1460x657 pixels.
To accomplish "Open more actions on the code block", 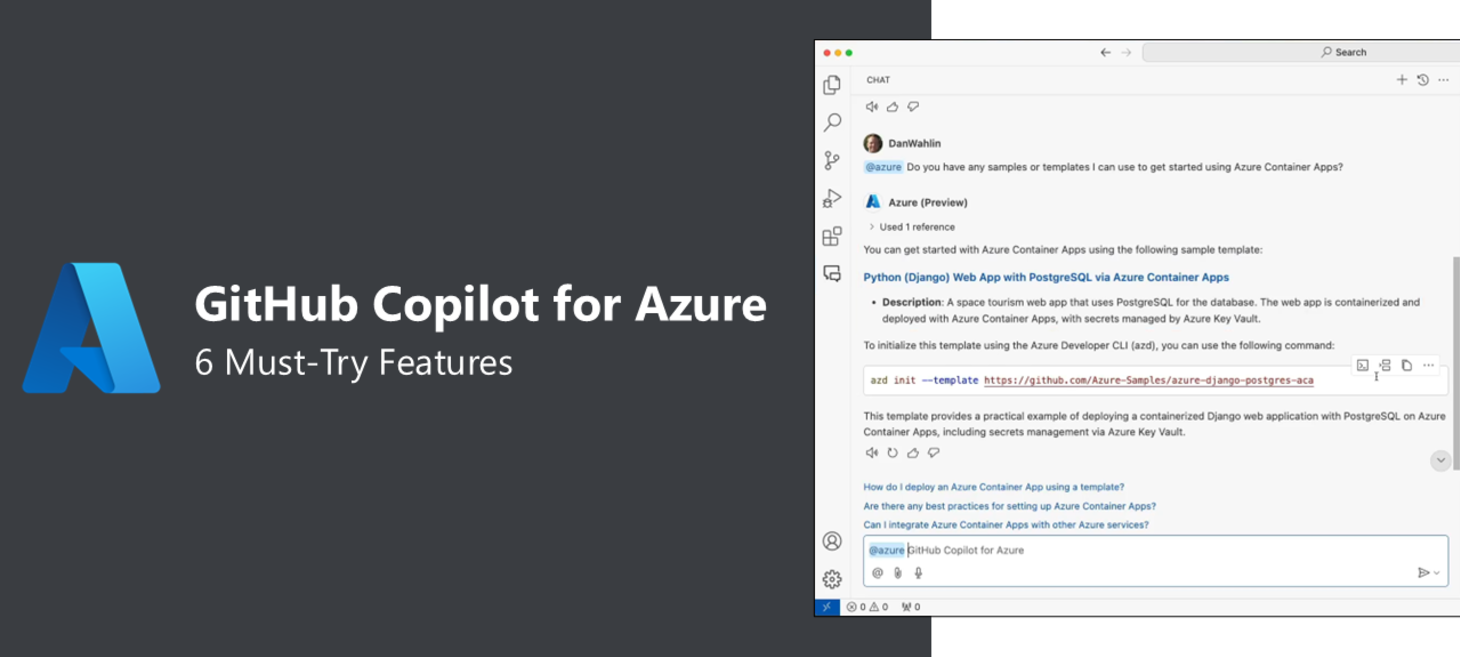I will (1428, 364).
